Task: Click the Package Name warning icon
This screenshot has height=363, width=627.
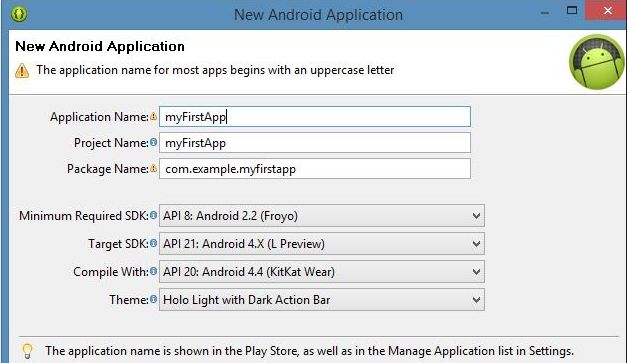Action: tap(154, 169)
